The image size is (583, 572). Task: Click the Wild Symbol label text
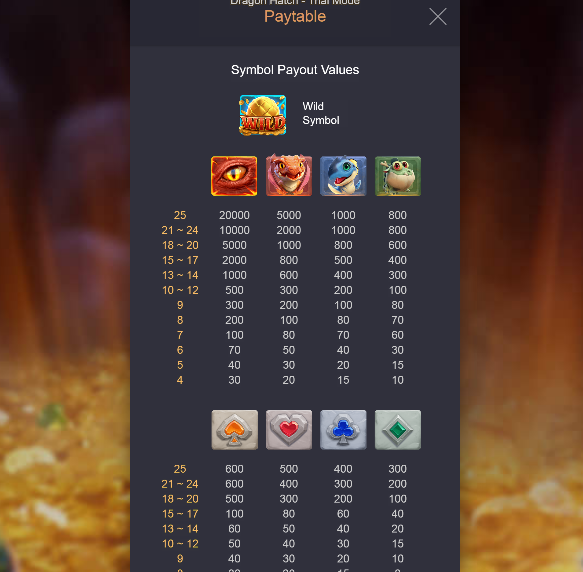[321, 113]
